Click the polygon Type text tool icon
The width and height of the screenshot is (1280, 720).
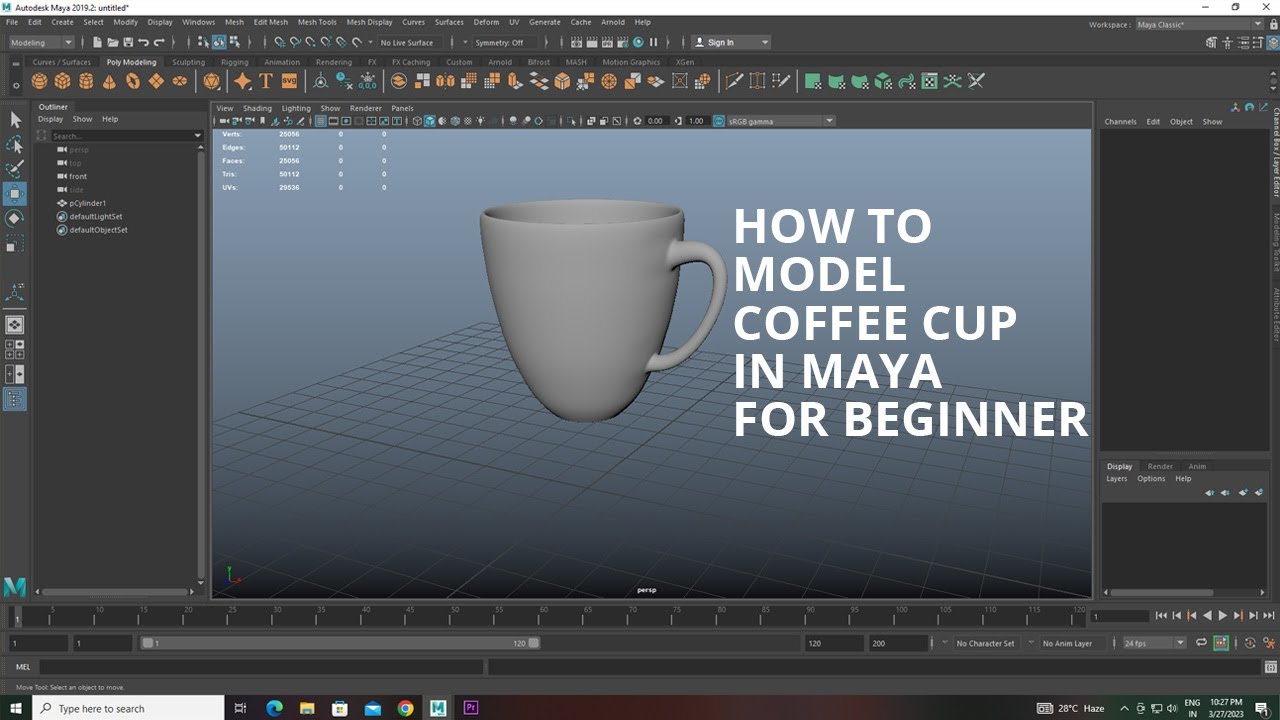point(266,82)
